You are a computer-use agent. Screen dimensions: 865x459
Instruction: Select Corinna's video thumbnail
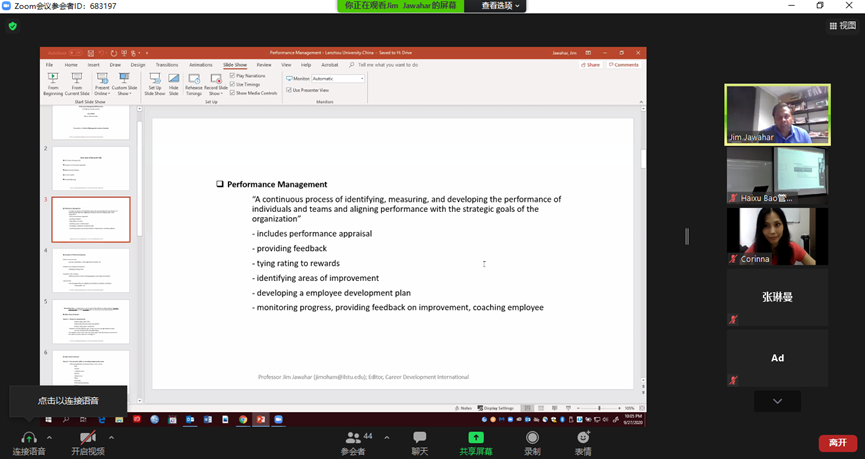[777, 236]
